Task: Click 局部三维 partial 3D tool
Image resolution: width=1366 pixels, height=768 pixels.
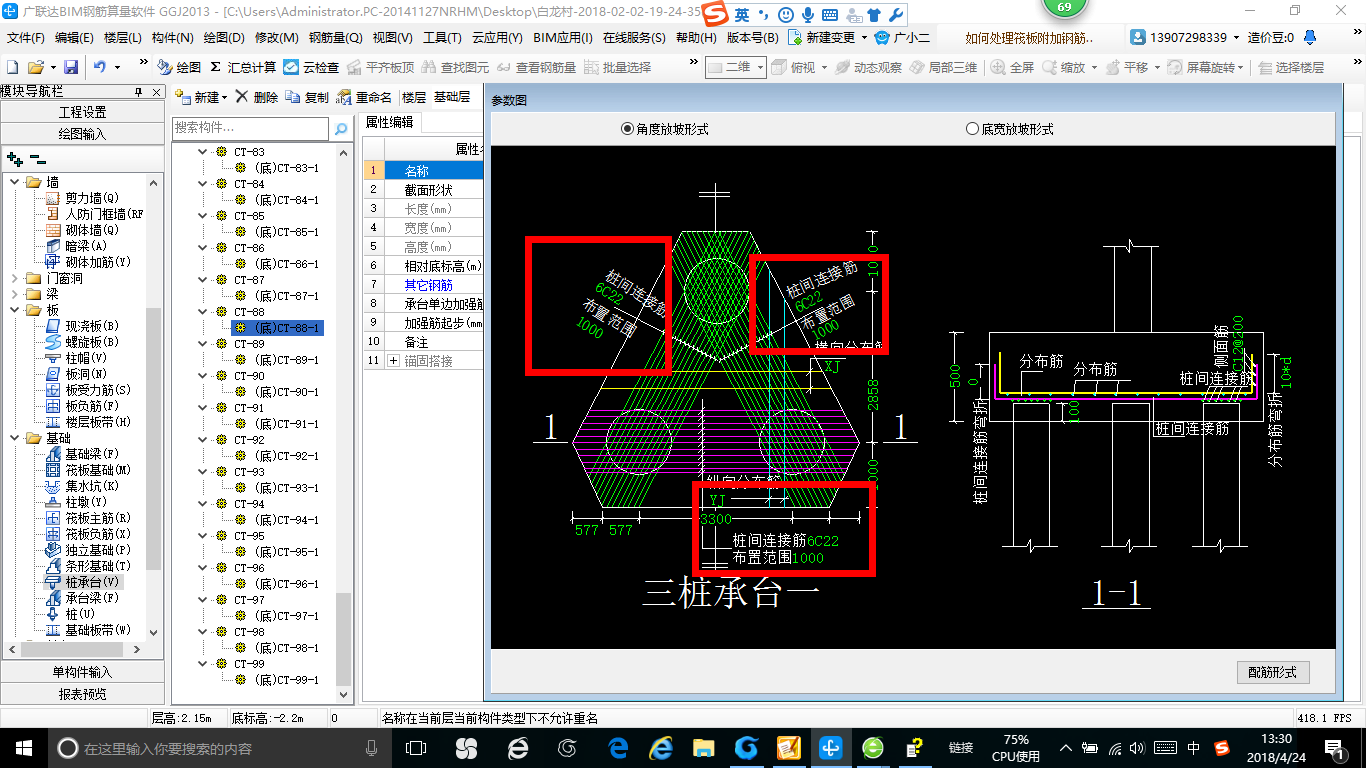Action: [x=943, y=67]
